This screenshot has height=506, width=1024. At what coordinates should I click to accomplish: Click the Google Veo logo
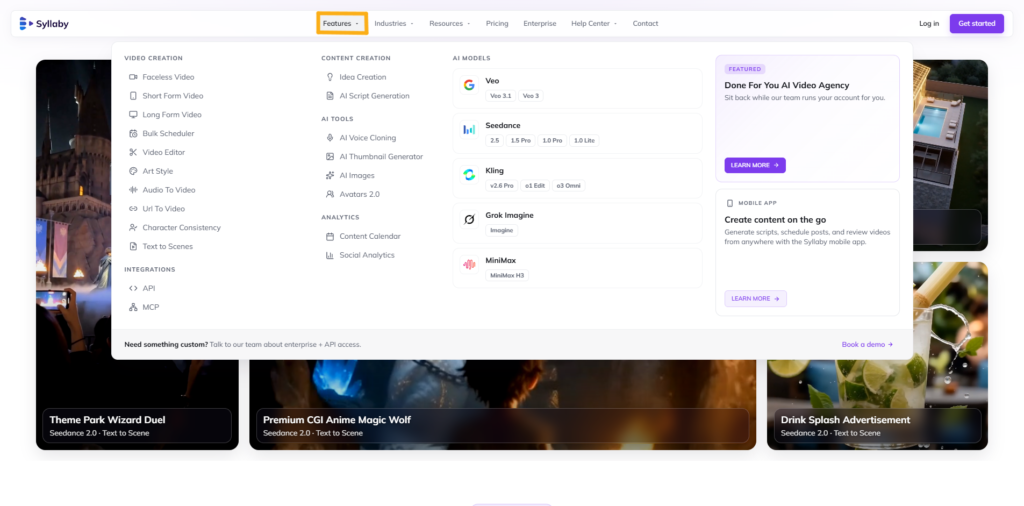point(469,85)
